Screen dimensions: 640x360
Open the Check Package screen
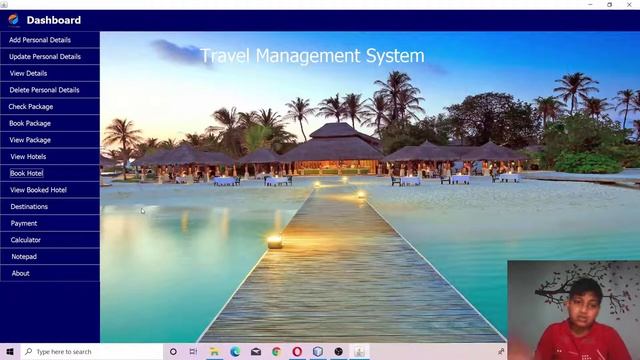pyautogui.click(x=50, y=107)
